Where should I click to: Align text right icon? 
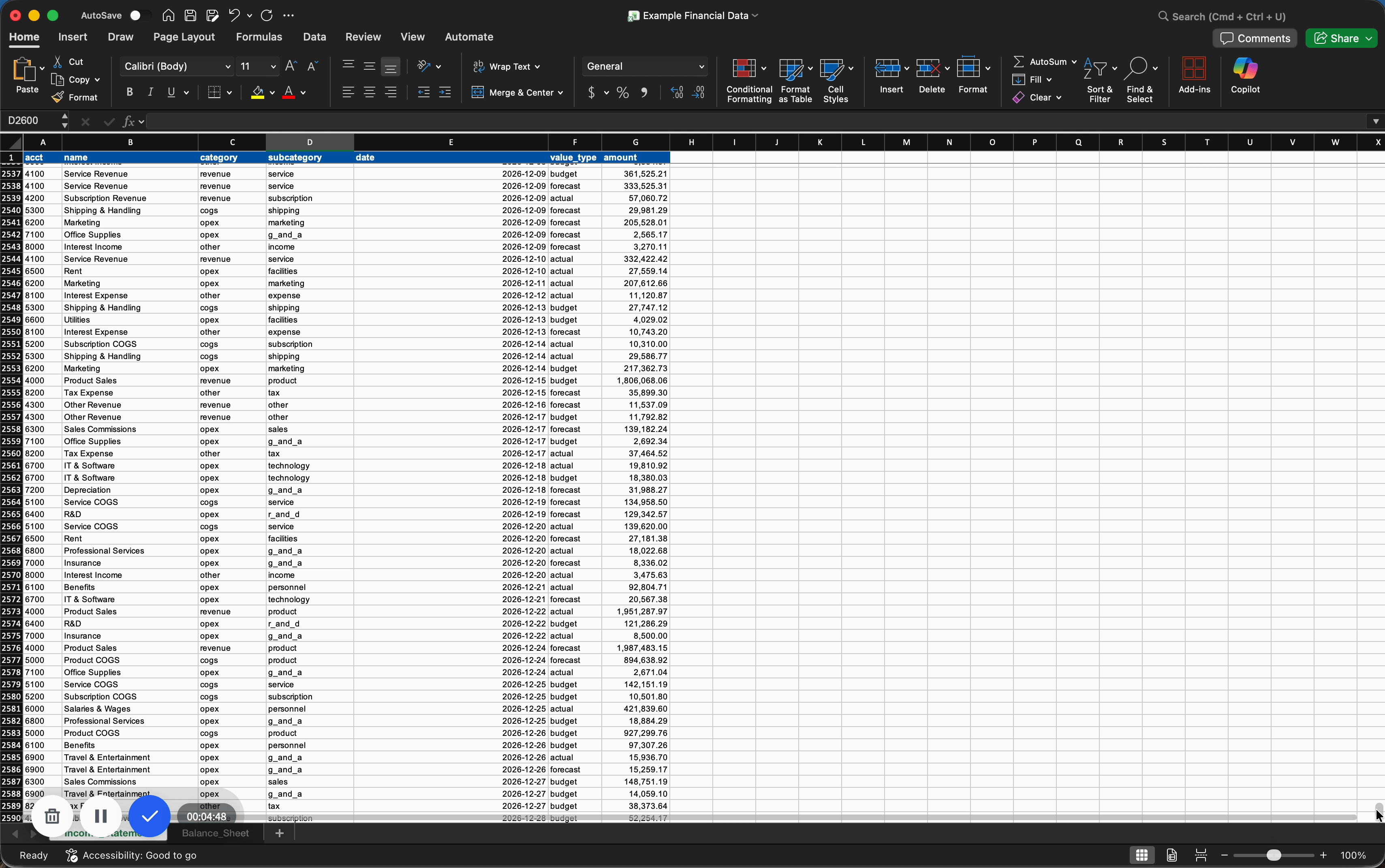390,92
